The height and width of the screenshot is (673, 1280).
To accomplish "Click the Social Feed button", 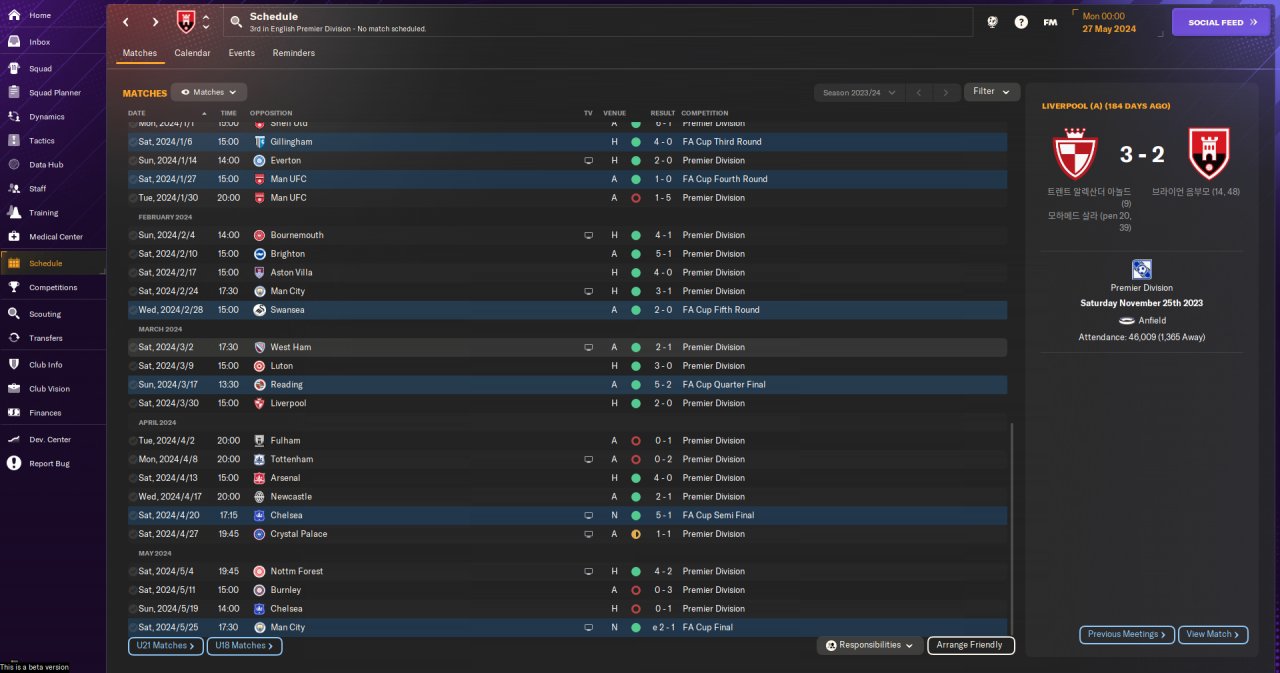I will point(1220,22).
